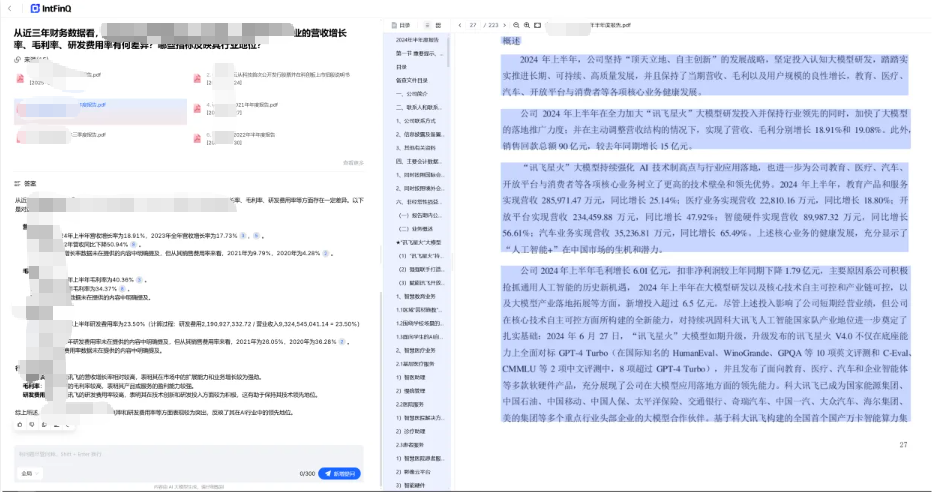Click the answer panel vertical scrollbar
Screen dimensions: 932x492
[380, 389]
